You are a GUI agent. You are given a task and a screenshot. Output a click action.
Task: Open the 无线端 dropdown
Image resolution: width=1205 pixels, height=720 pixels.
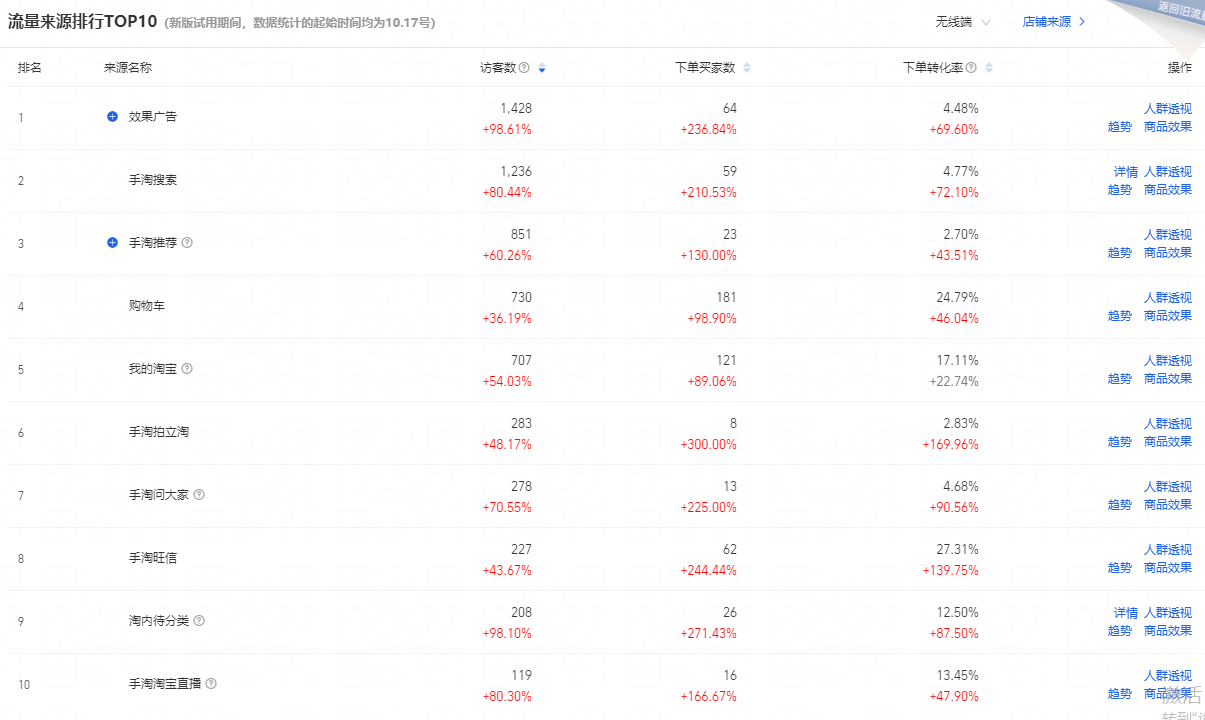963,22
